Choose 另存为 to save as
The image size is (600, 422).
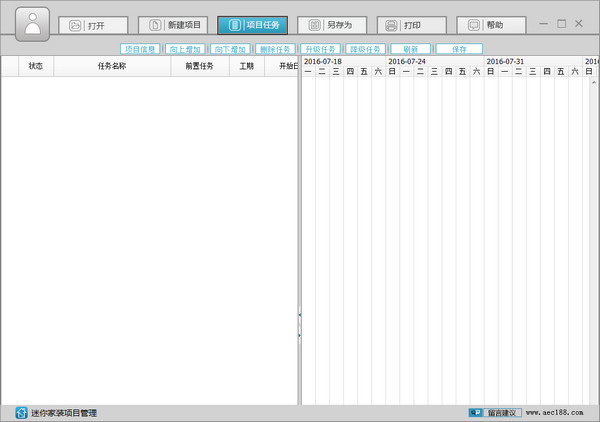332,25
